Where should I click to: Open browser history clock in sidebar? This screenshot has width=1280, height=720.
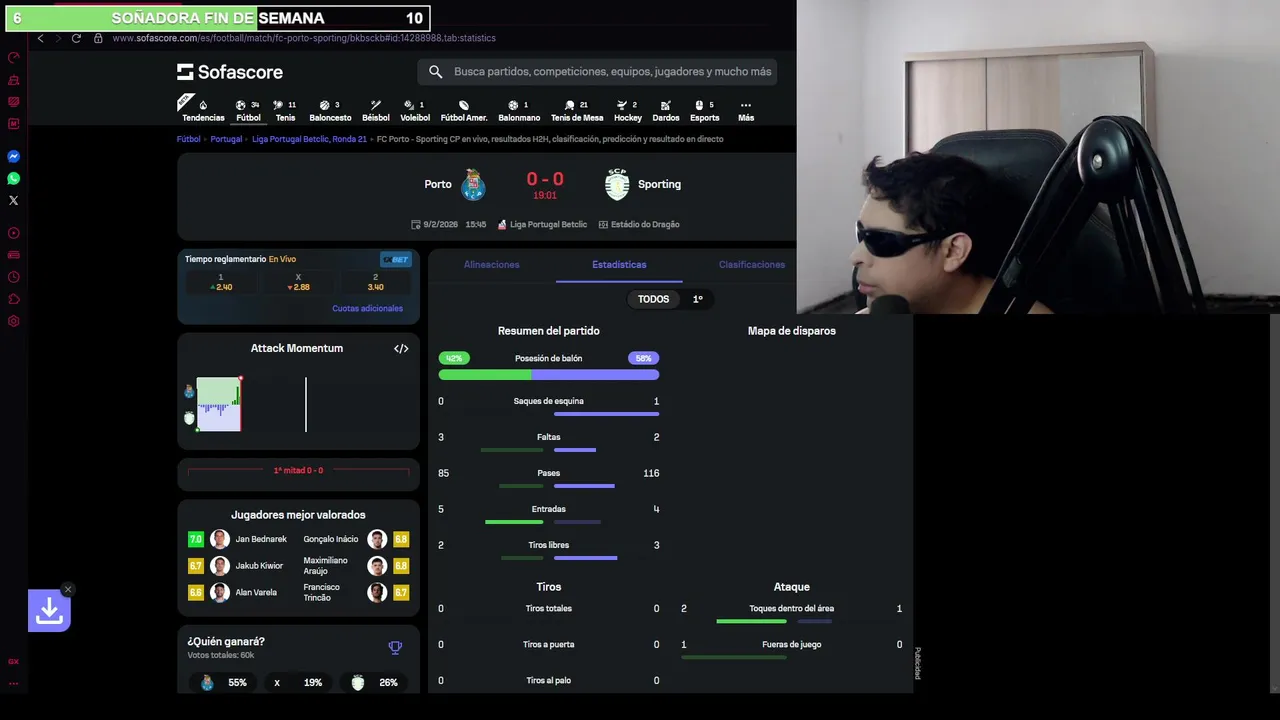[x=14, y=277]
